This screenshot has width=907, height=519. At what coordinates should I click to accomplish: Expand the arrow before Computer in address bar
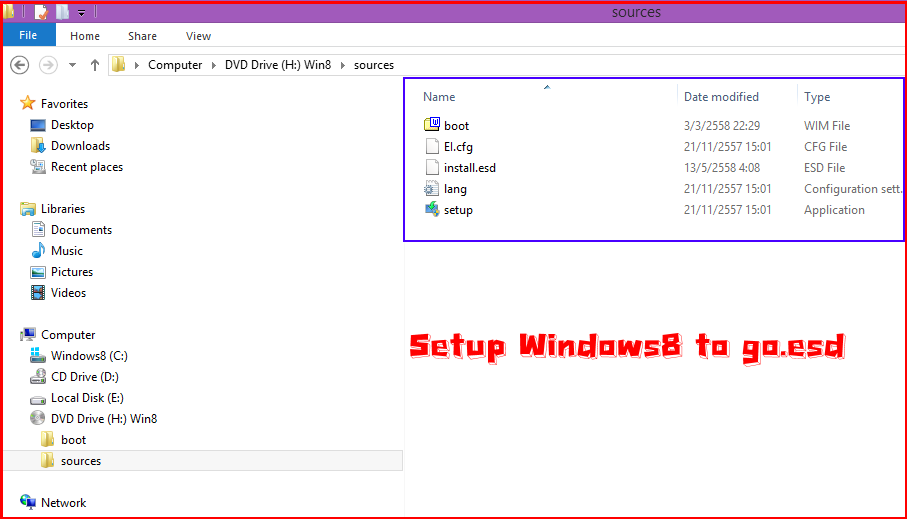coord(137,65)
